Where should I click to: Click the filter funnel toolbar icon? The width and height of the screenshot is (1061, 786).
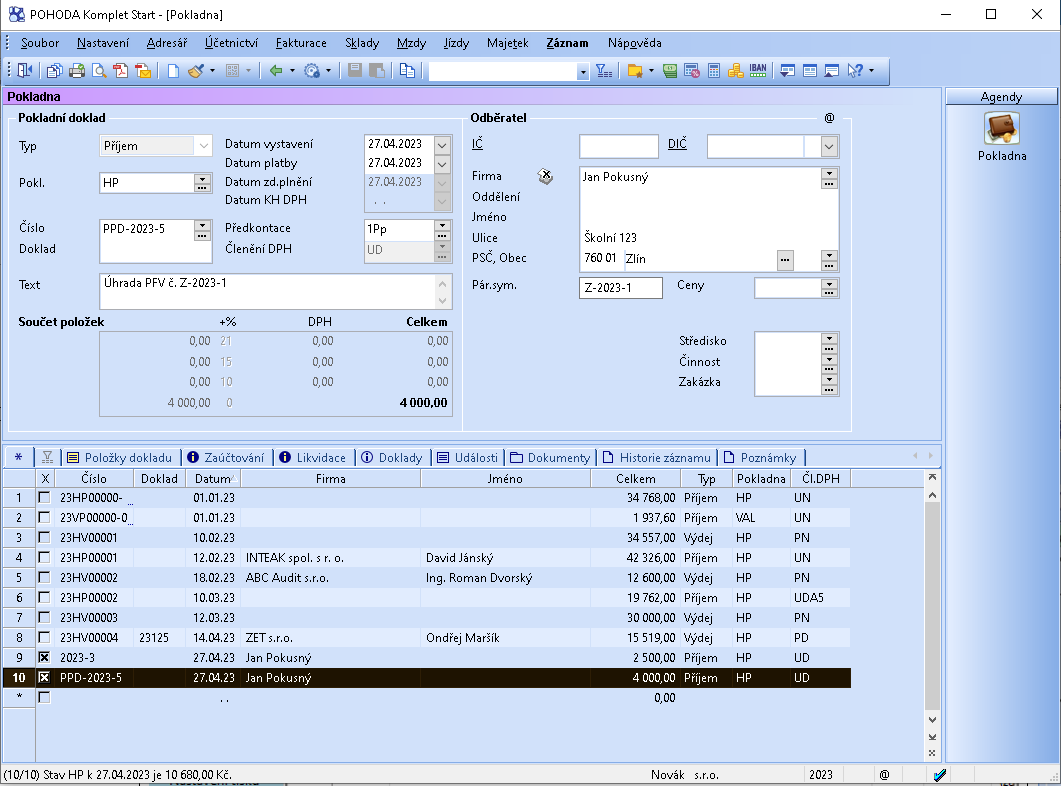[x=604, y=70]
